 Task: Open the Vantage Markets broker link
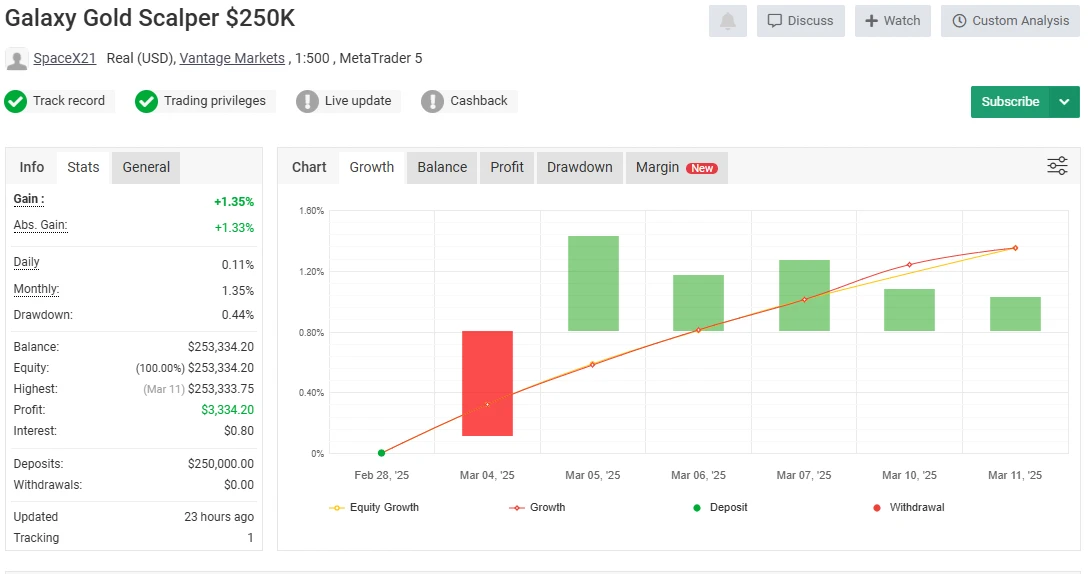[x=232, y=58]
